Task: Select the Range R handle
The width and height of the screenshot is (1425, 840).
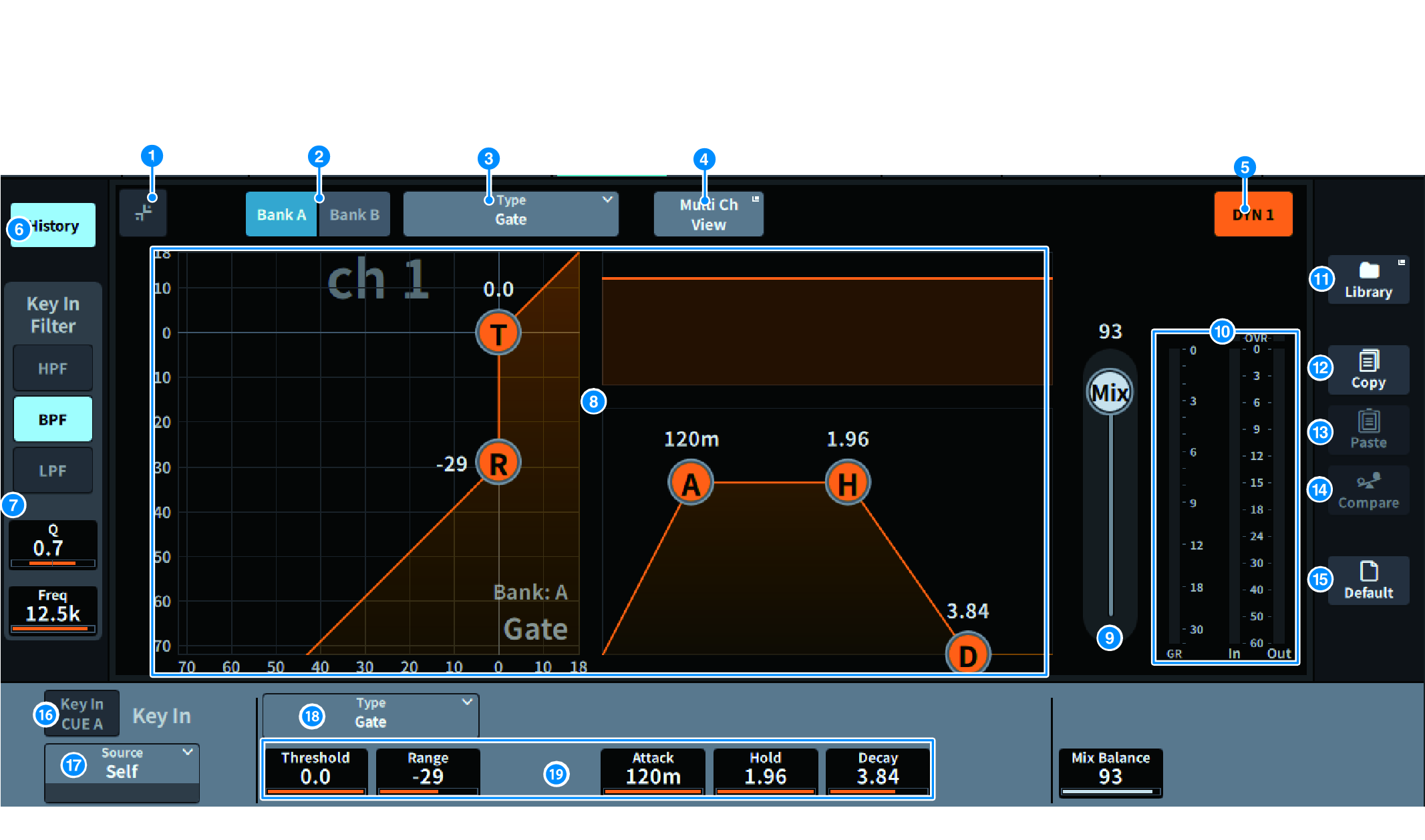Action: [x=498, y=463]
